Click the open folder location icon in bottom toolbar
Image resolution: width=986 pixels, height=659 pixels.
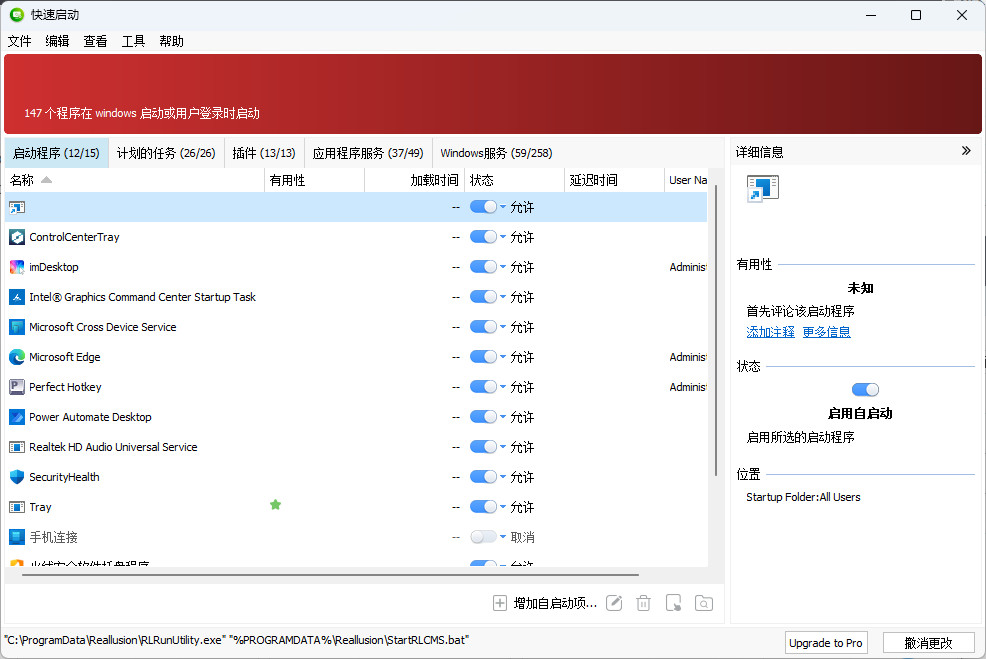(704, 603)
